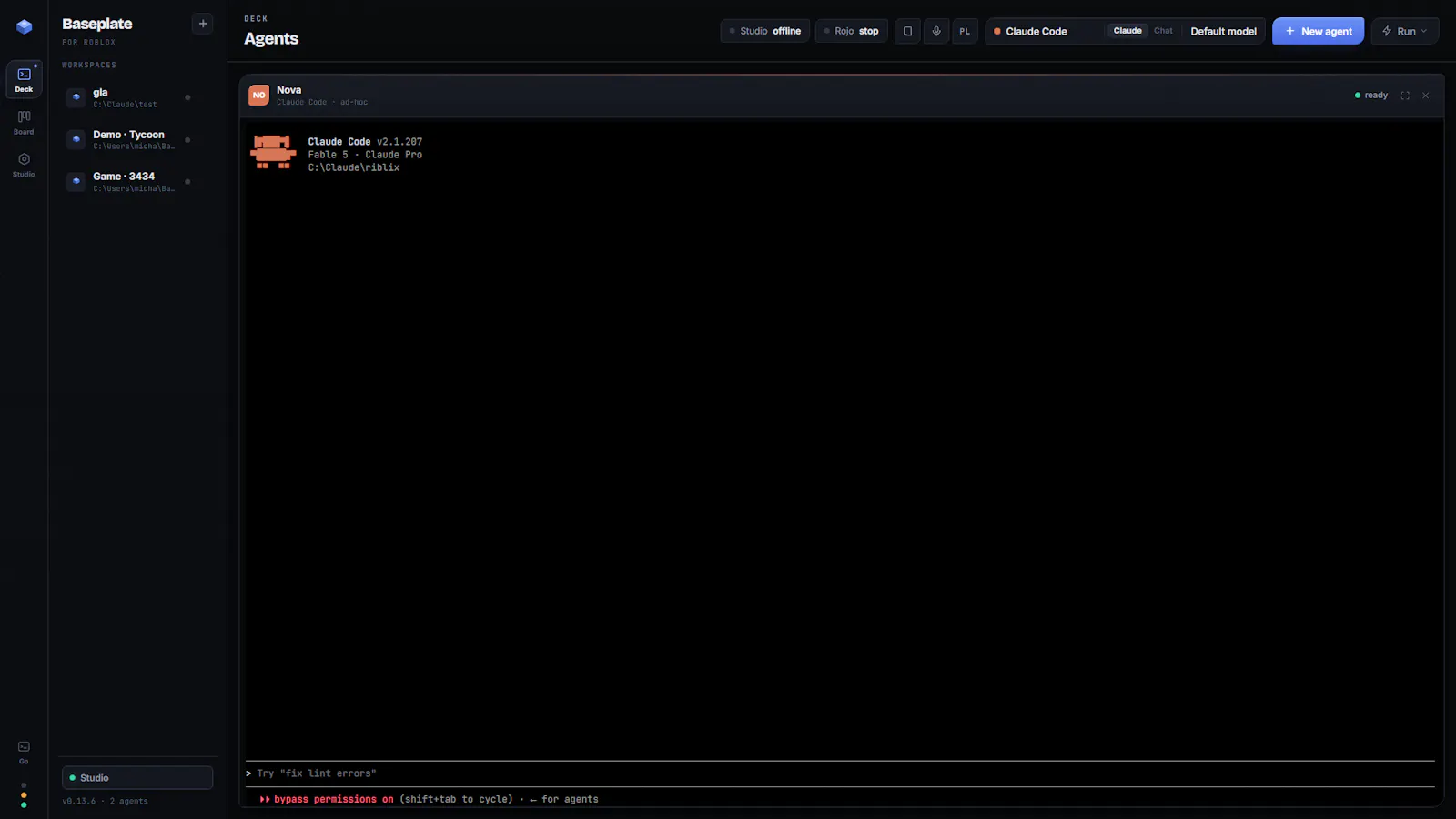Viewport: 1456px width, 819px height.
Task: Click the Game · 3434 cube icon
Action: (76, 181)
